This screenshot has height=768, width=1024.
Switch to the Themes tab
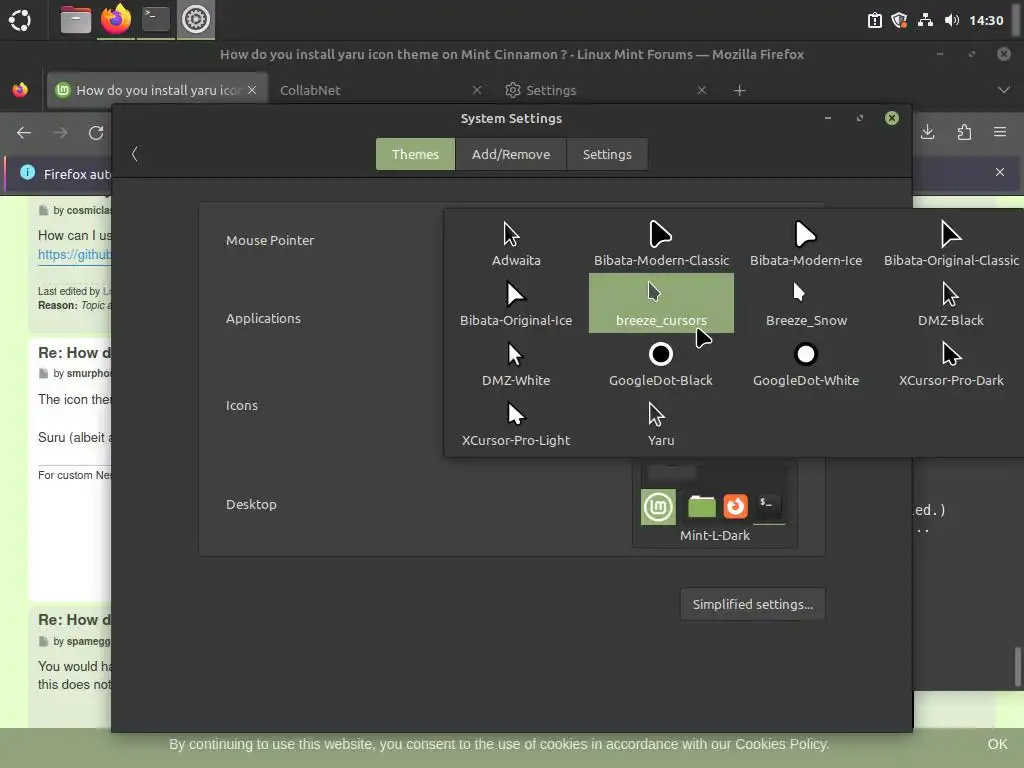point(415,154)
